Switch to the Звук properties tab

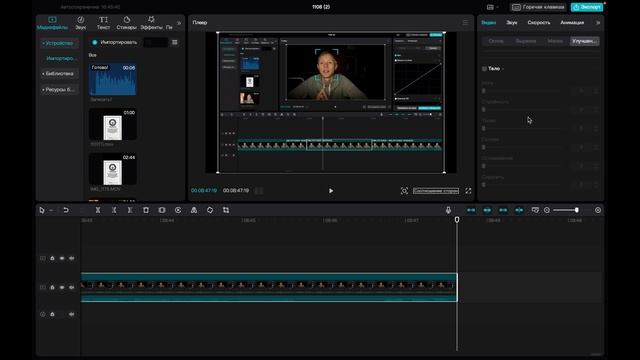point(512,23)
